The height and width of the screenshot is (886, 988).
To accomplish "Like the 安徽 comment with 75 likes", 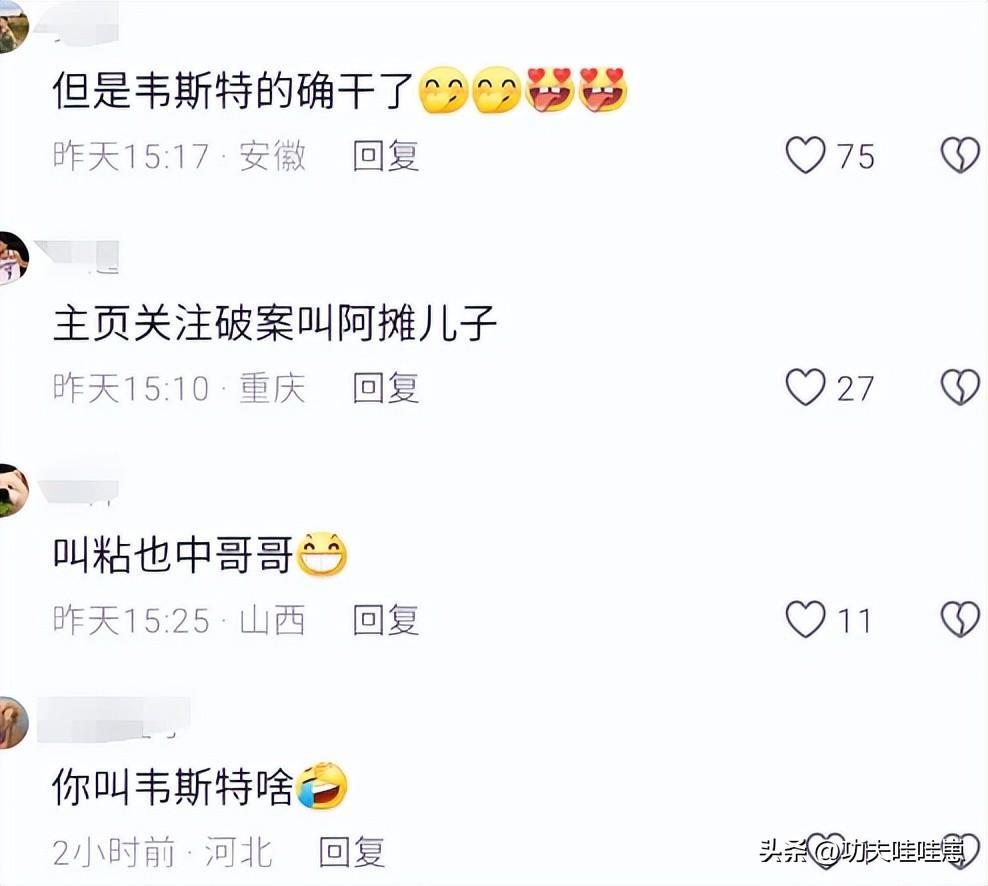I will [x=805, y=155].
